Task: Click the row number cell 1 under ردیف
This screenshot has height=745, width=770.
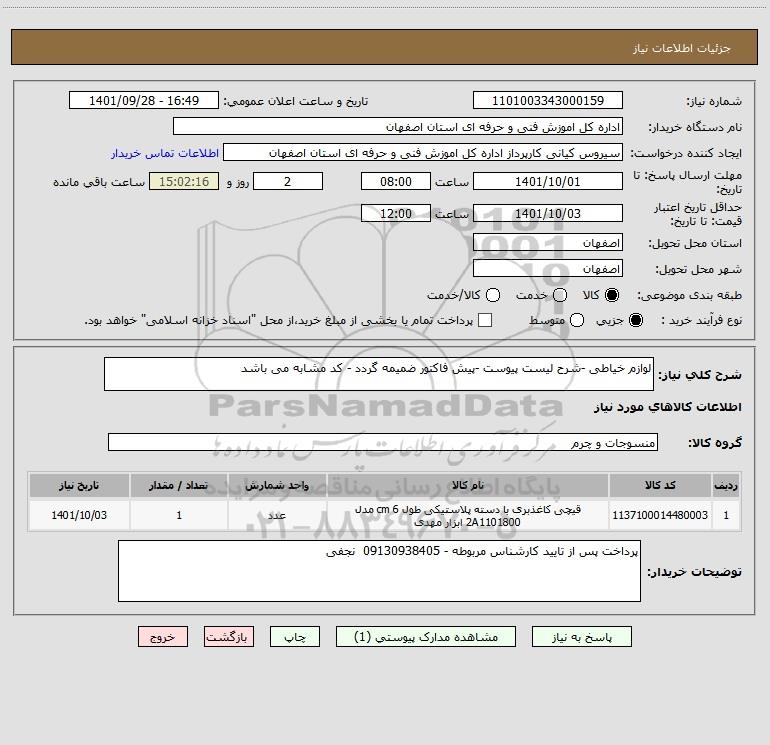Action: (726, 515)
